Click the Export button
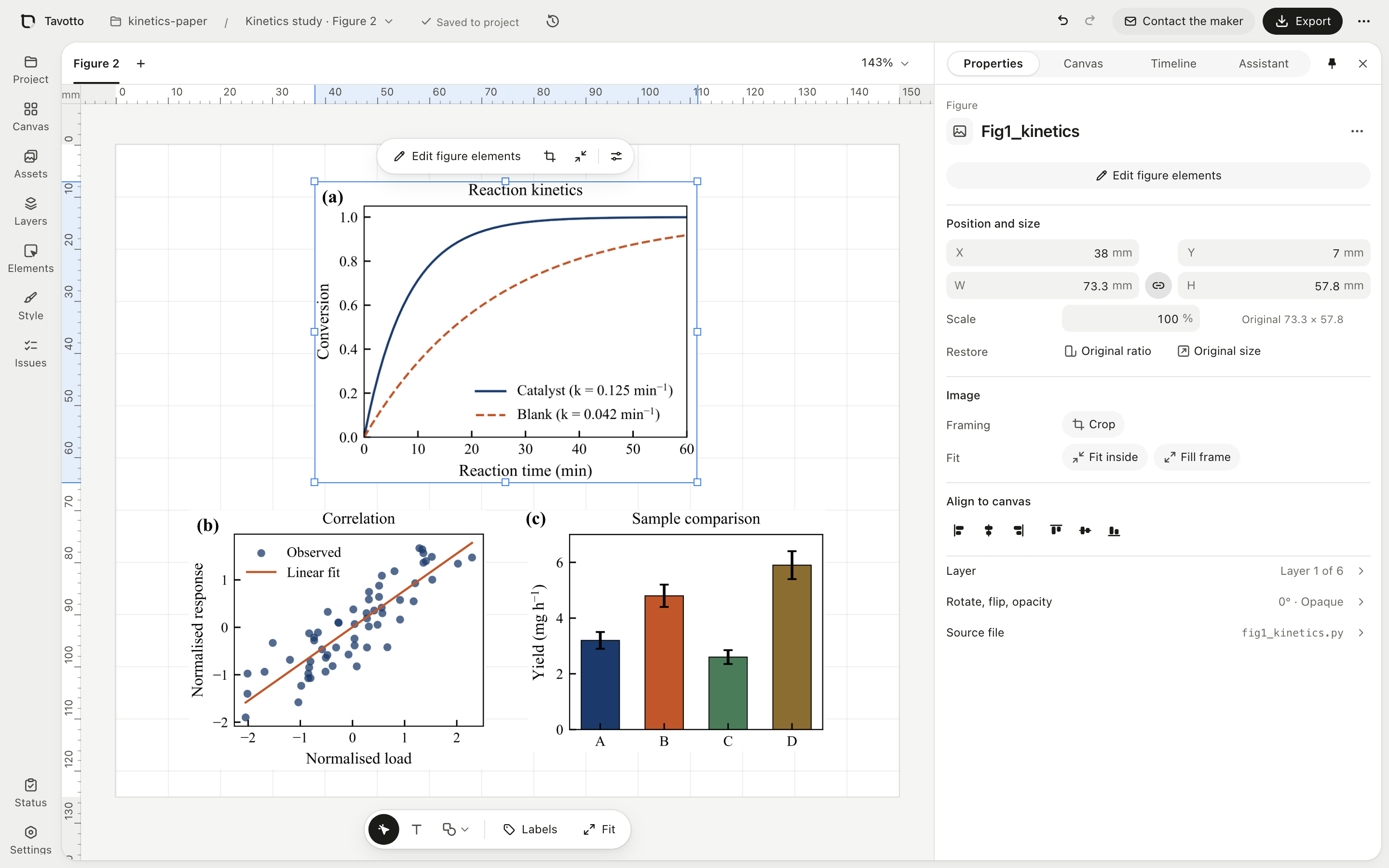The height and width of the screenshot is (868, 1389). coord(1302,21)
